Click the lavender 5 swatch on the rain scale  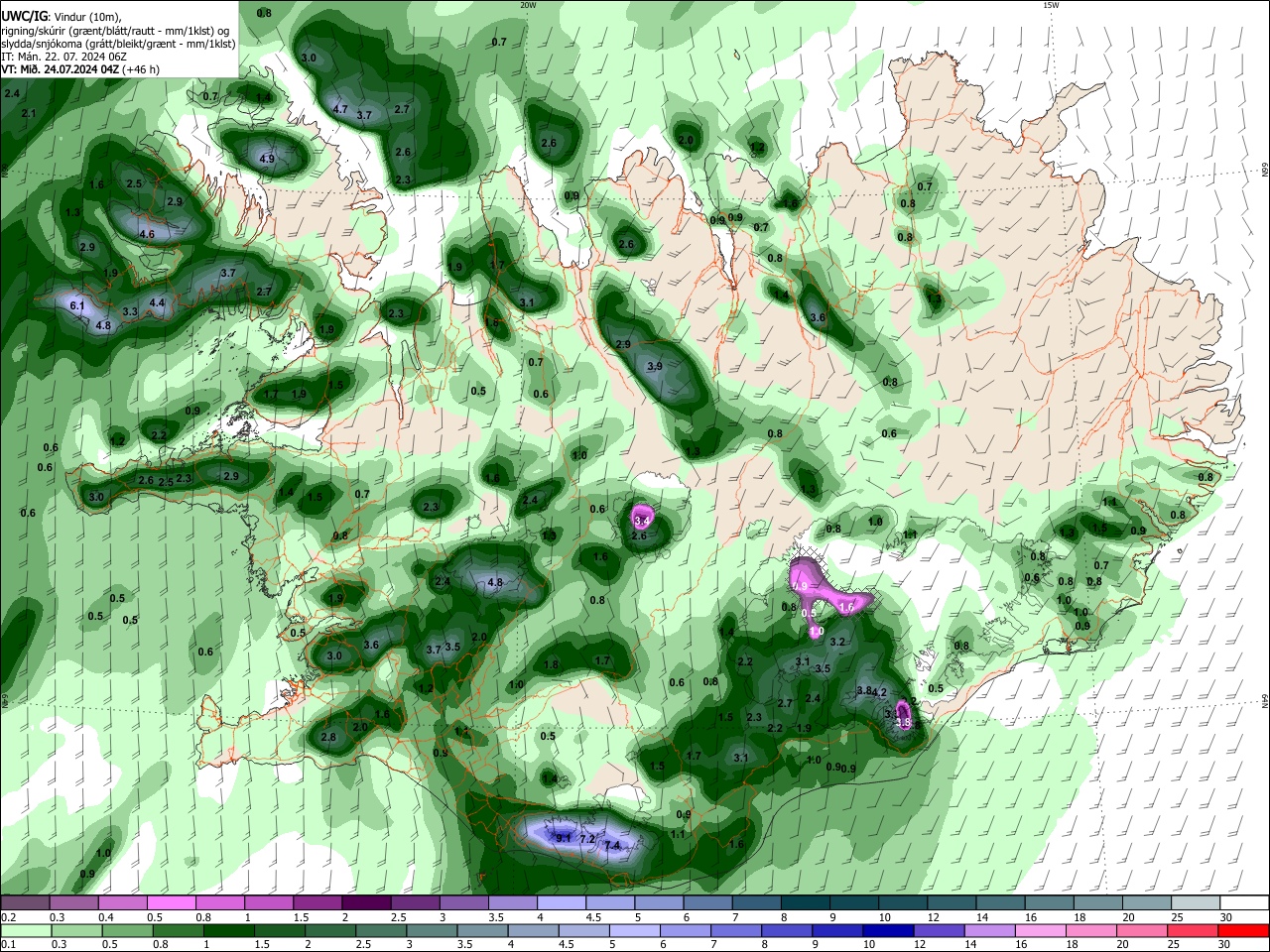click(x=633, y=931)
